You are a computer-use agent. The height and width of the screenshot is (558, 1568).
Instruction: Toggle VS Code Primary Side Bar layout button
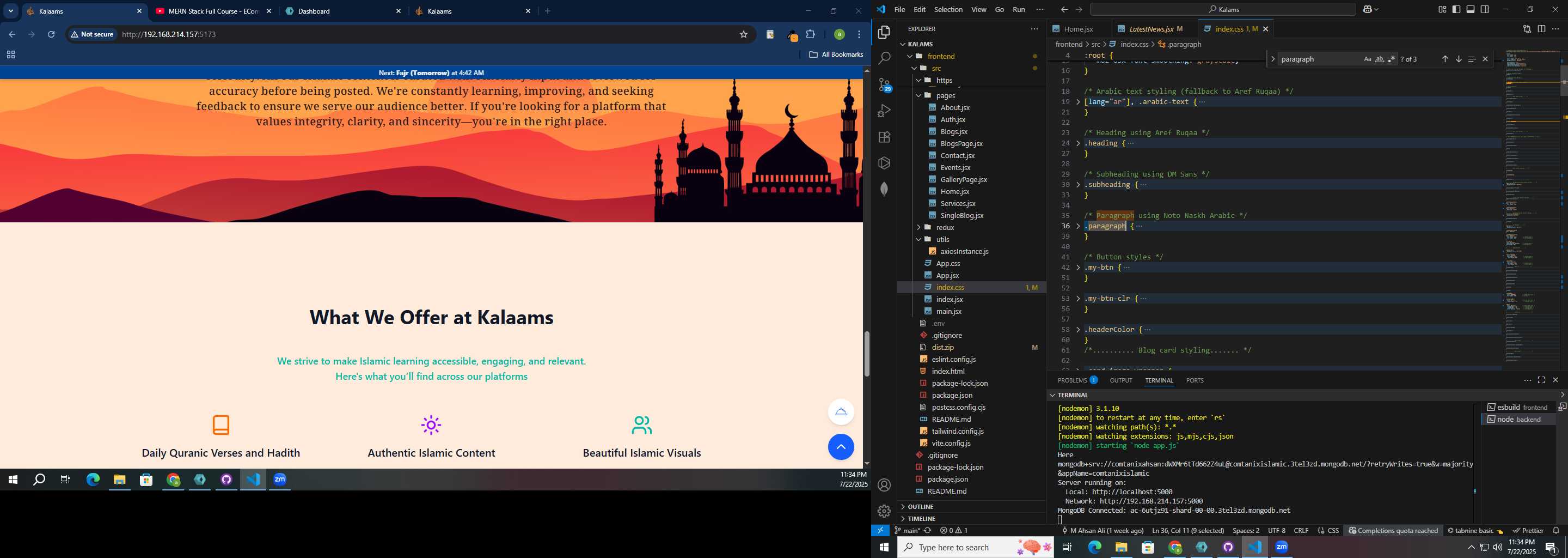(x=1456, y=9)
